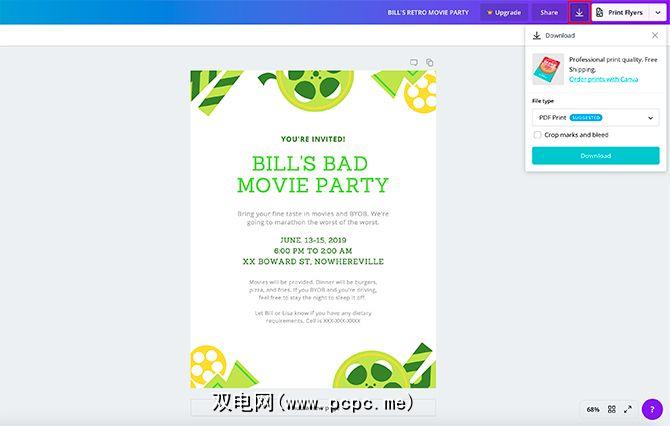Open the Share button
Image resolution: width=670 pixels, height=426 pixels.
[549, 12]
